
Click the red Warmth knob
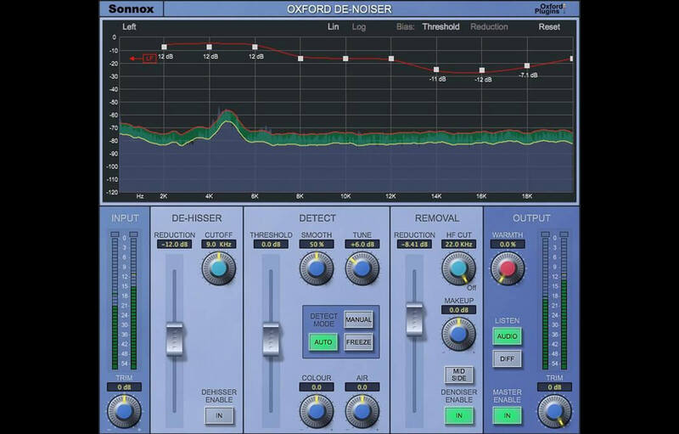click(x=508, y=269)
